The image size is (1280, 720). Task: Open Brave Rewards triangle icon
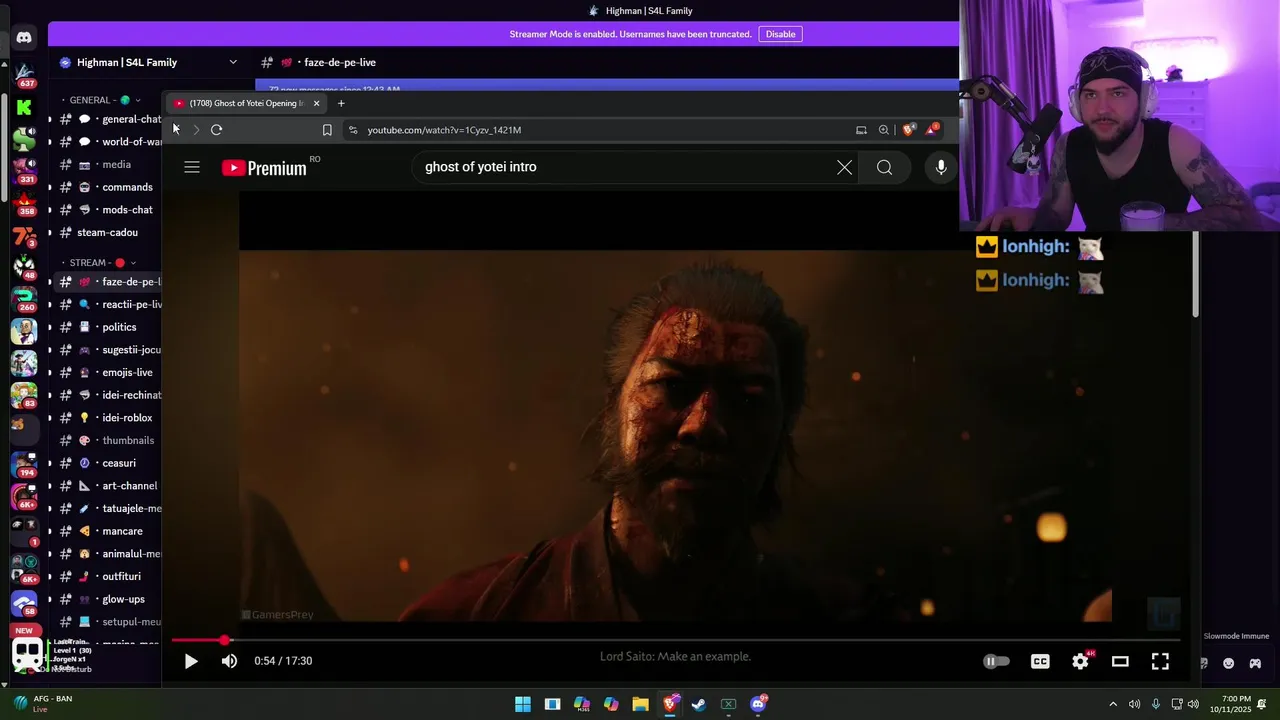pos(932,129)
